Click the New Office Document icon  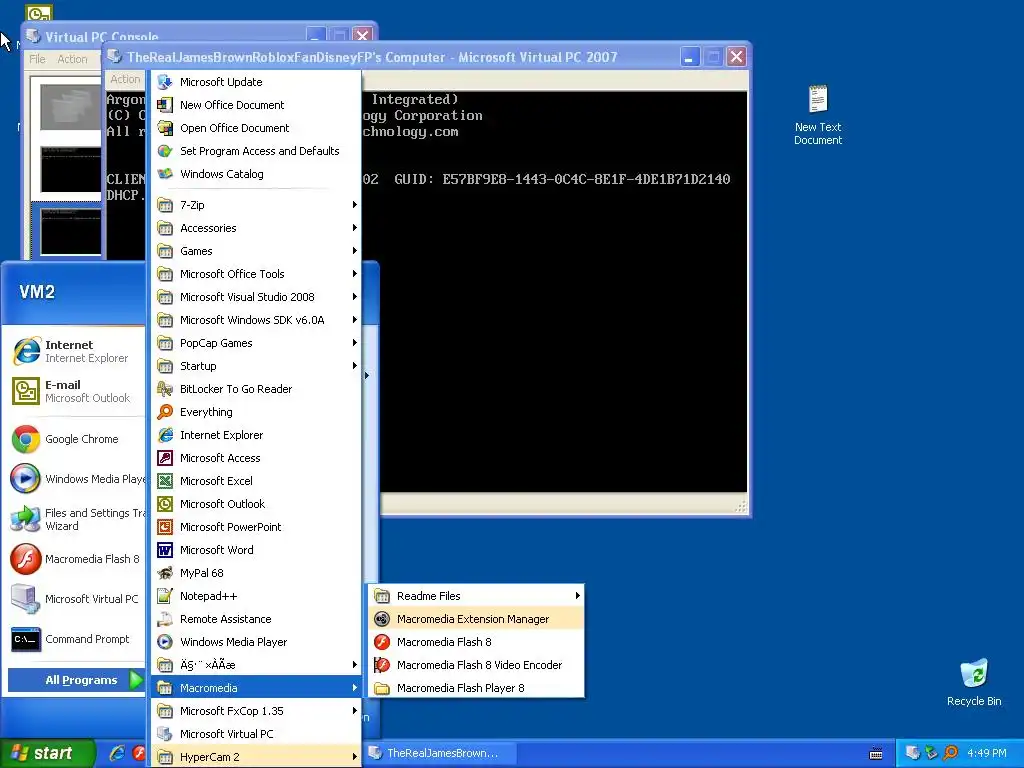pos(165,104)
